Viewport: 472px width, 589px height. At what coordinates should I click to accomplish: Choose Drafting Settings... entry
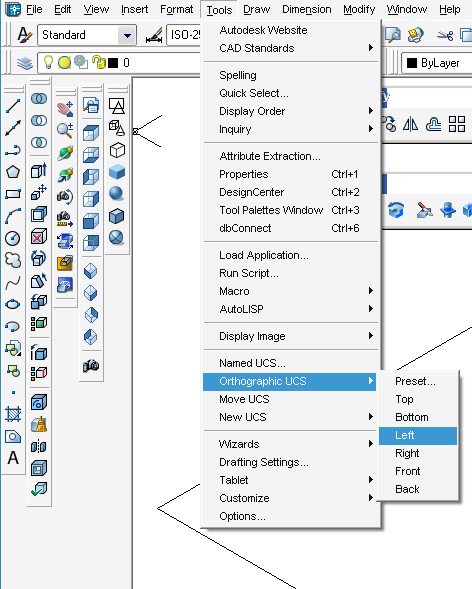[x=290, y=462]
